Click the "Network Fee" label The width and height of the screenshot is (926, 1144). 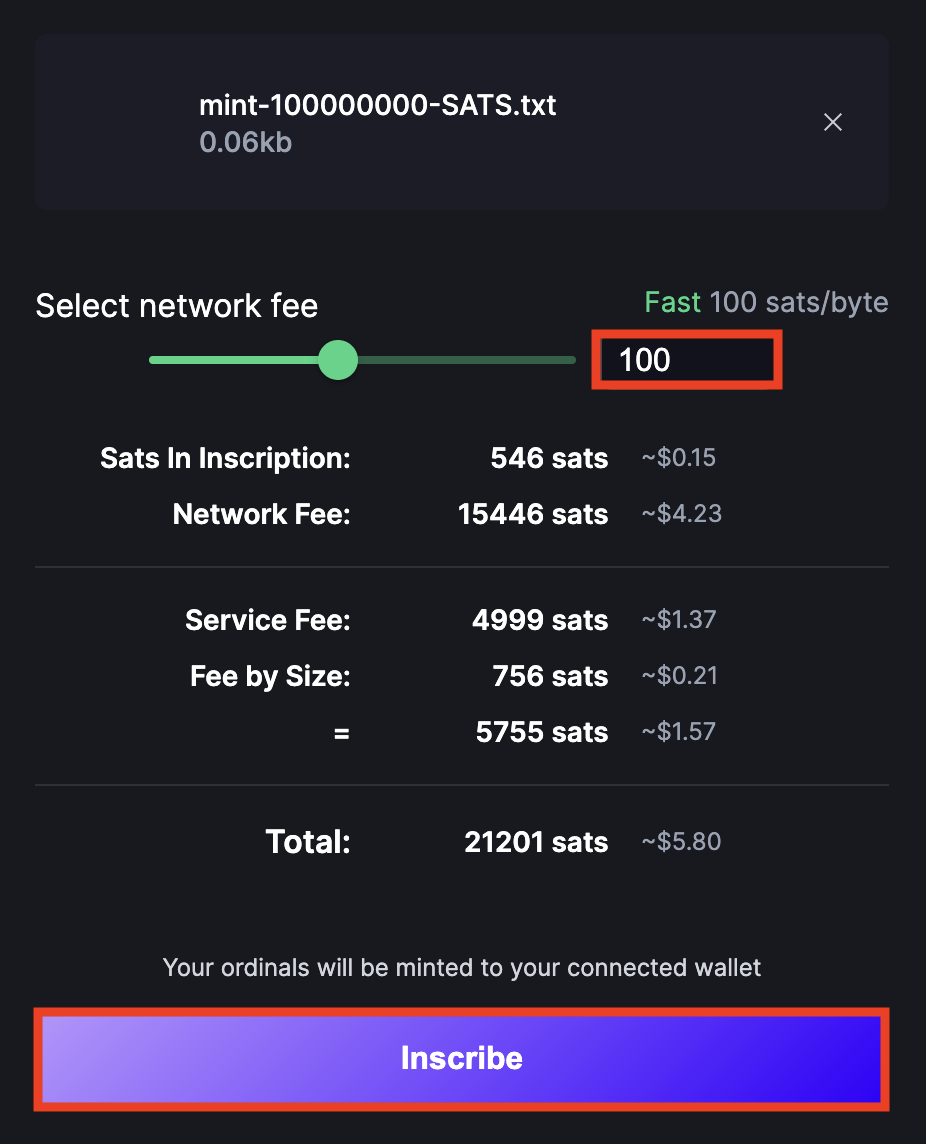(261, 514)
